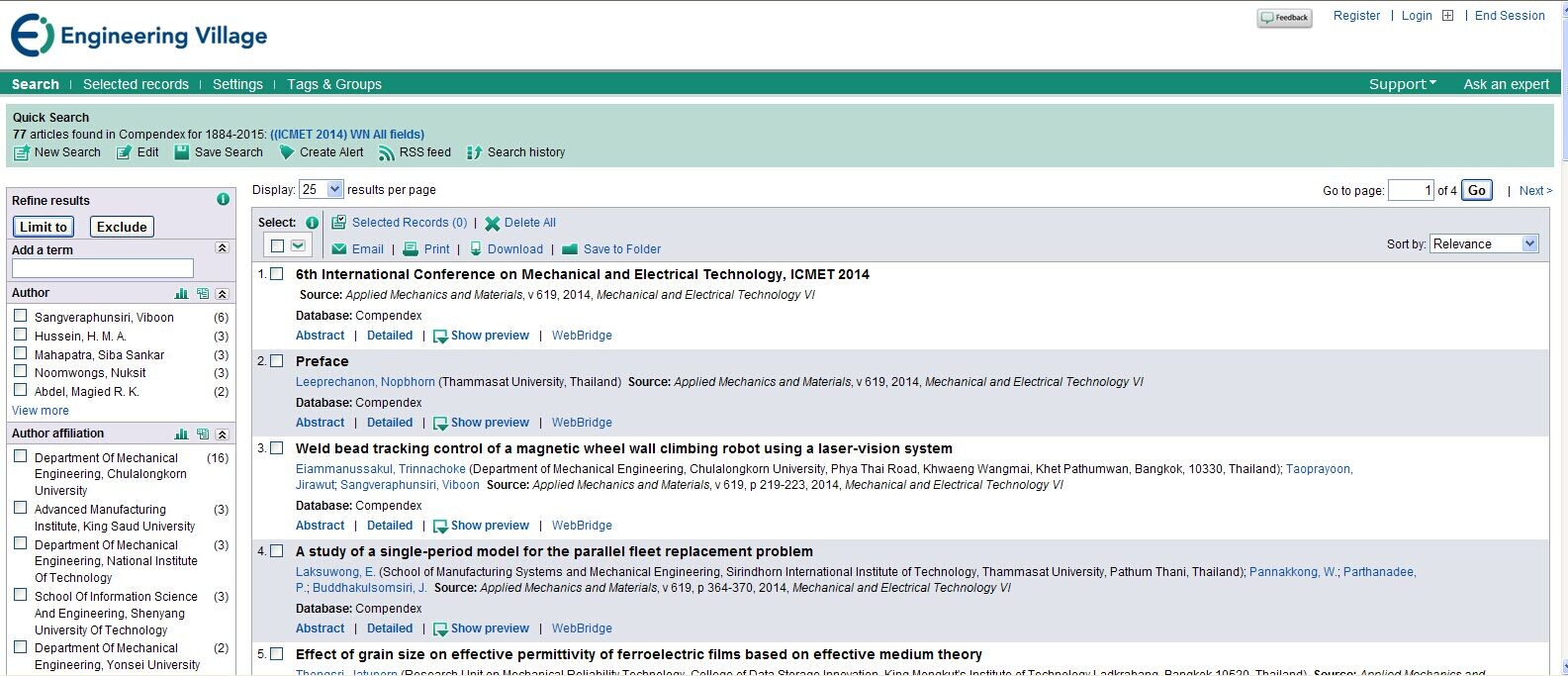Open the Author bar chart icon

click(x=181, y=294)
